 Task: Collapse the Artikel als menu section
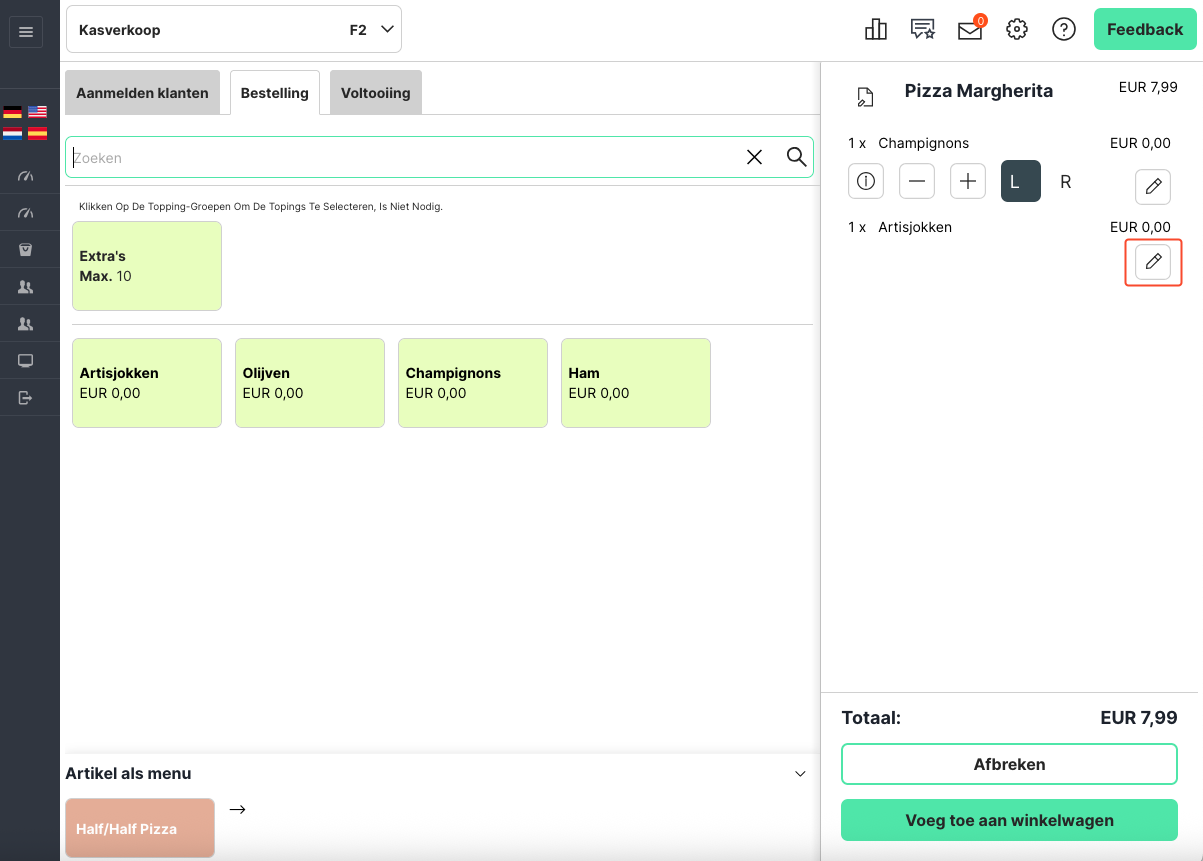tap(800, 774)
